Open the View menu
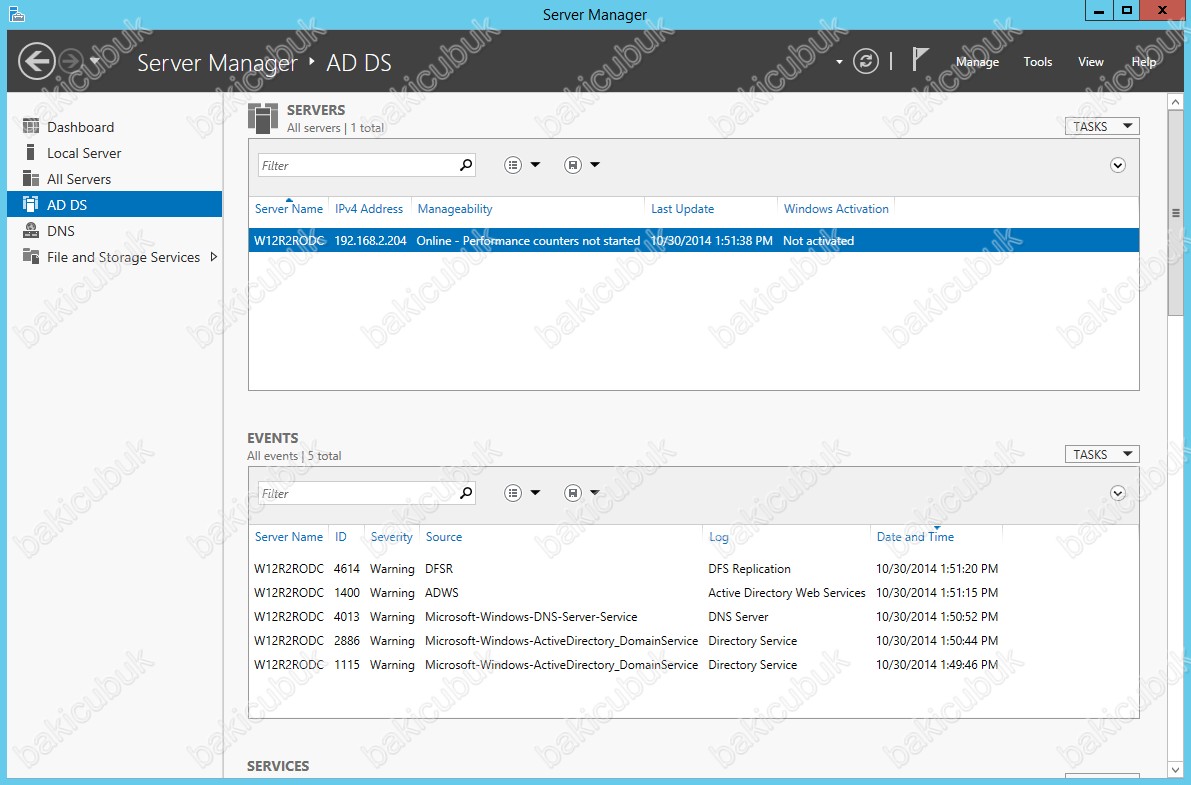1191x785 pixels. 1091,62
